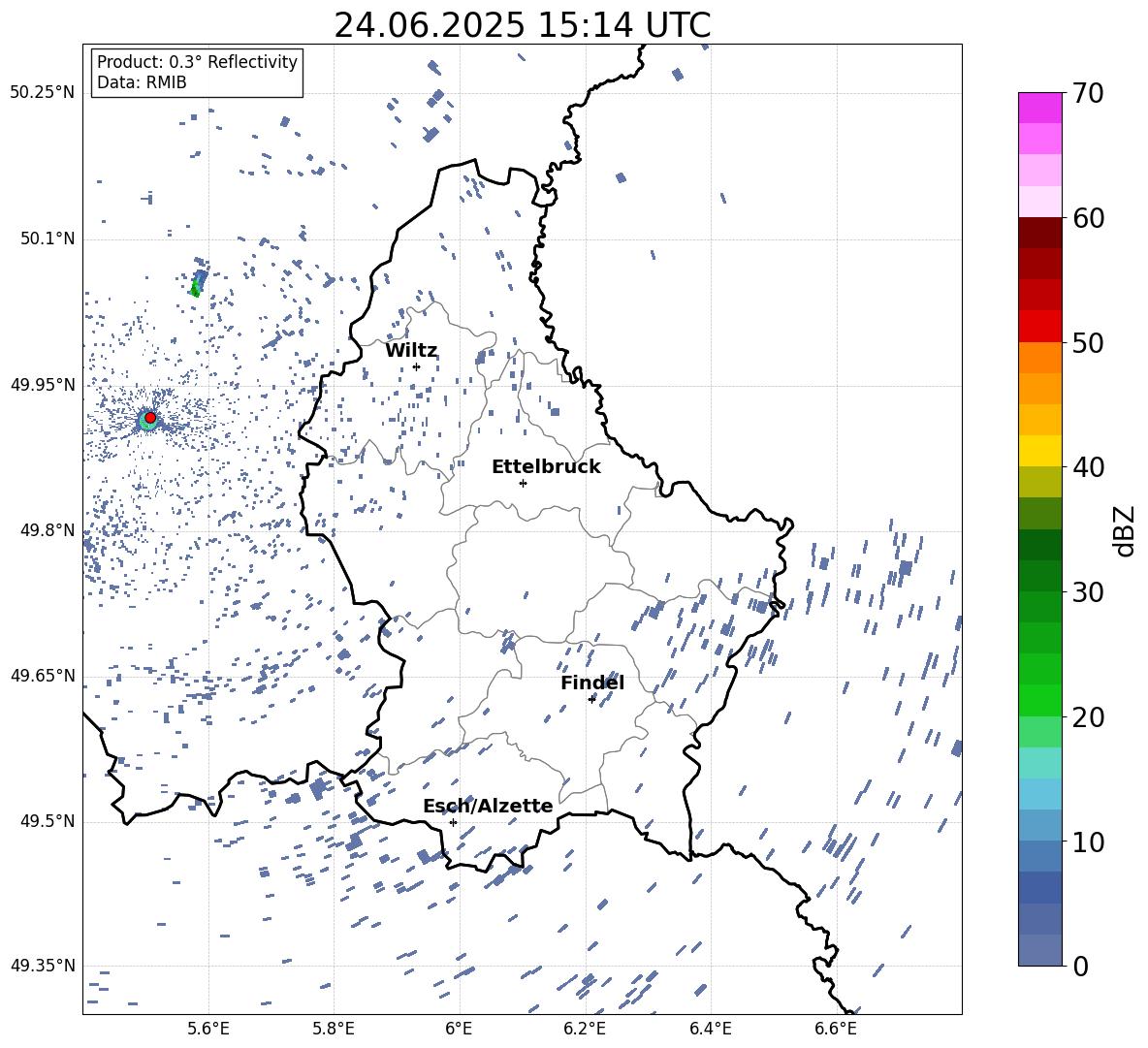The height and width of the screenshot is (1048, 1148).
Task: Click the 5.6°E longitude label
Action: [207, 1029]
